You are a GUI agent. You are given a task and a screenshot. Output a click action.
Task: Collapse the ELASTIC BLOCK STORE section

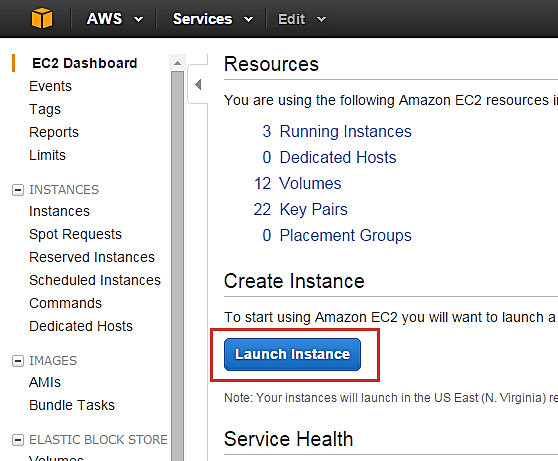[18, 440]
